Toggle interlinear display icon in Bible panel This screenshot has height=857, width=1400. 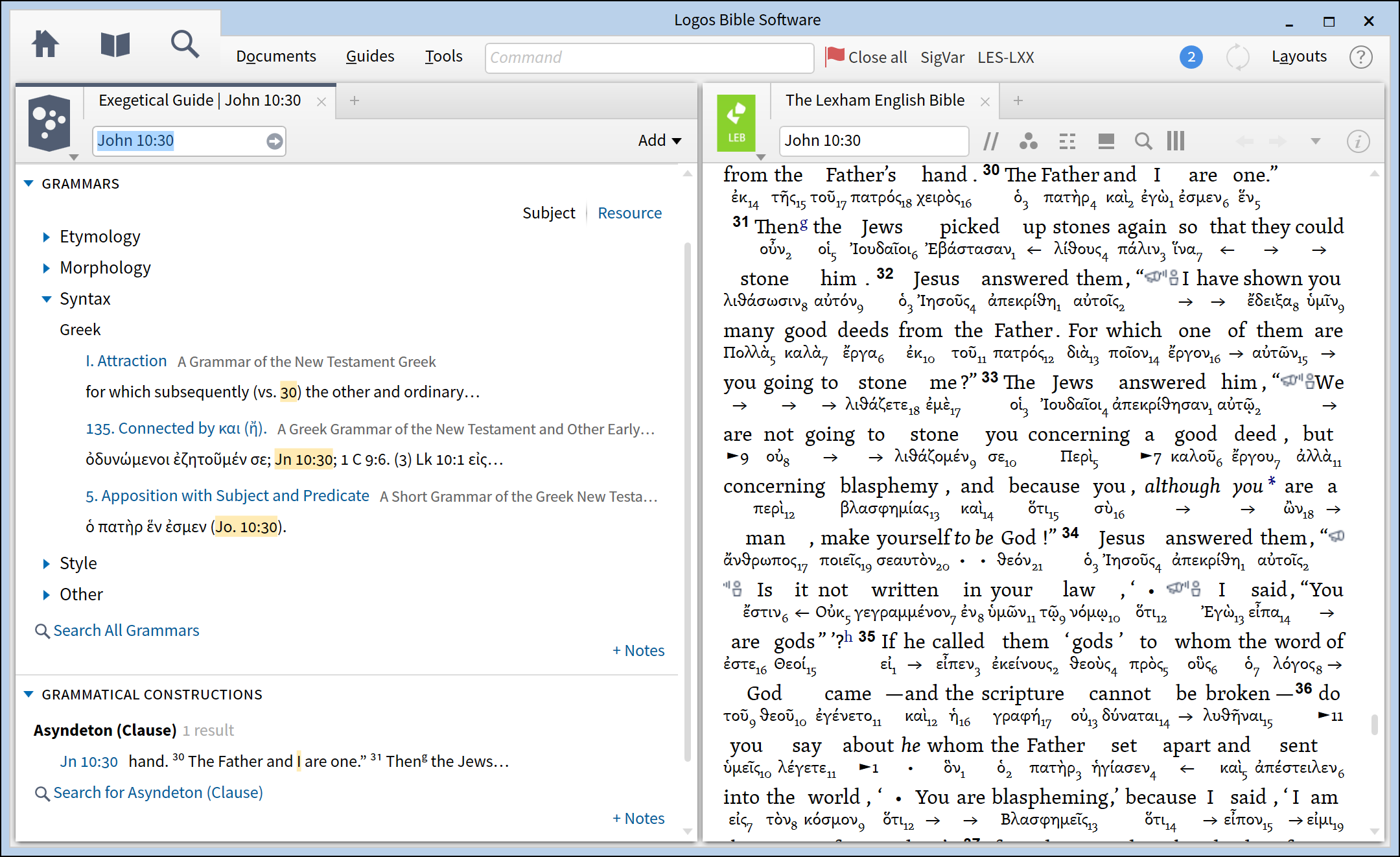tap(1067, 141)
